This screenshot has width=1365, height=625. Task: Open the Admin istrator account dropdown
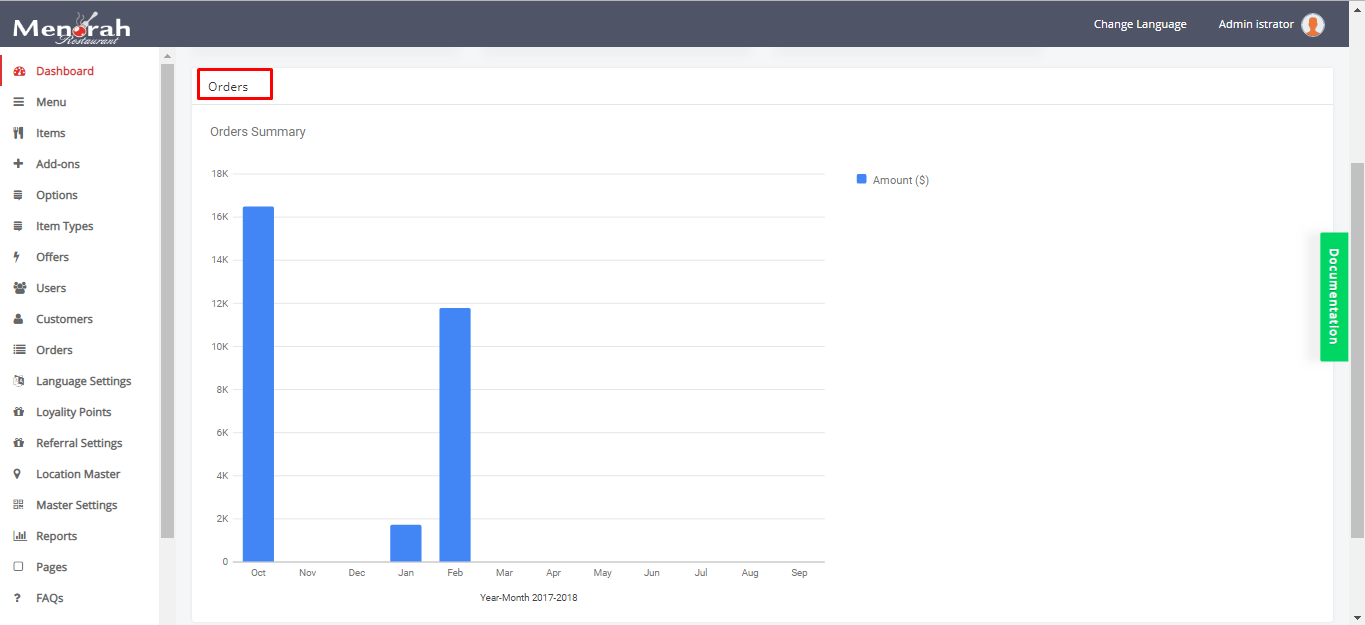click(x=1255, y=25)
